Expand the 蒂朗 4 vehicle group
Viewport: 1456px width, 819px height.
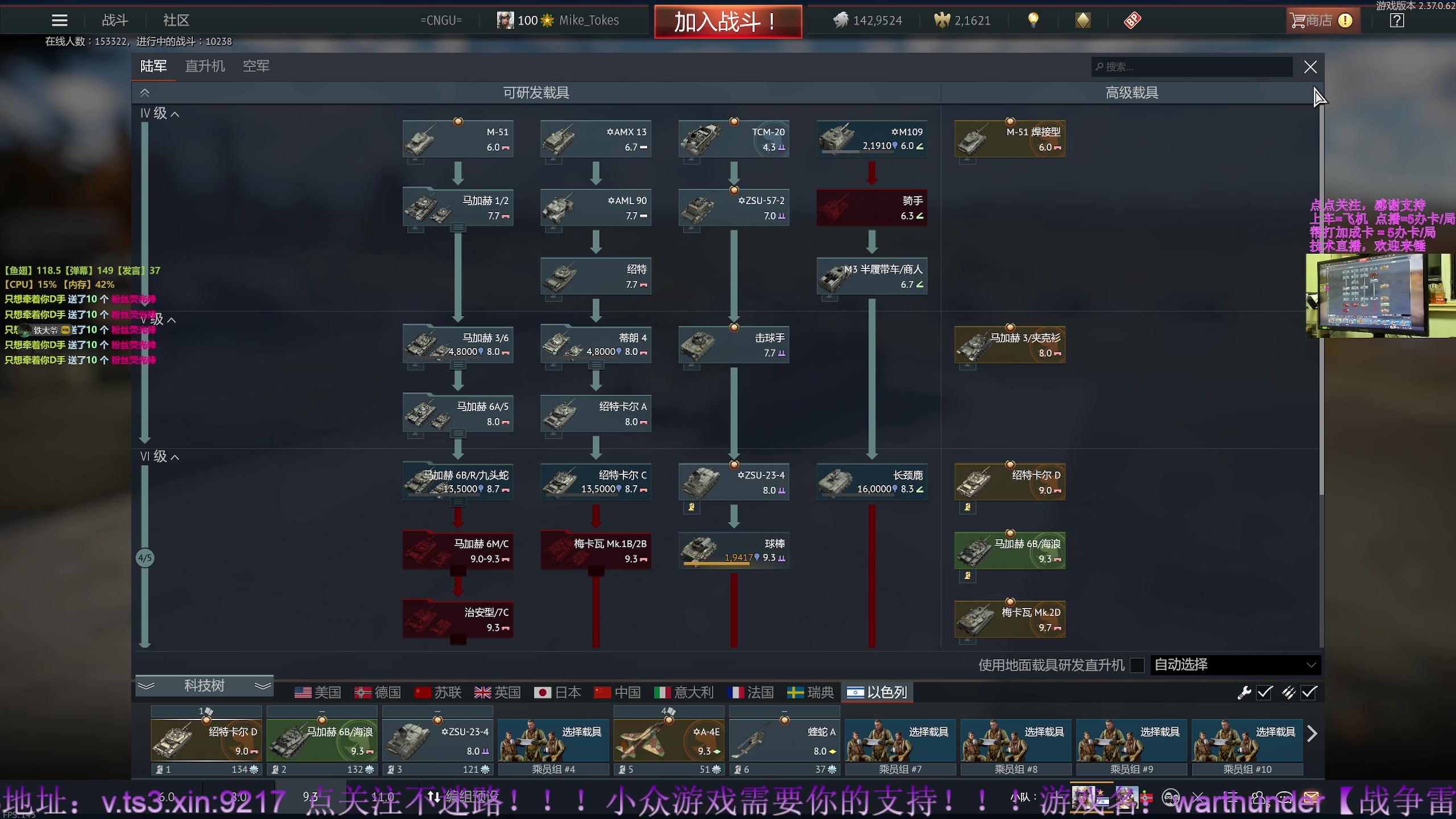(595, 365)
